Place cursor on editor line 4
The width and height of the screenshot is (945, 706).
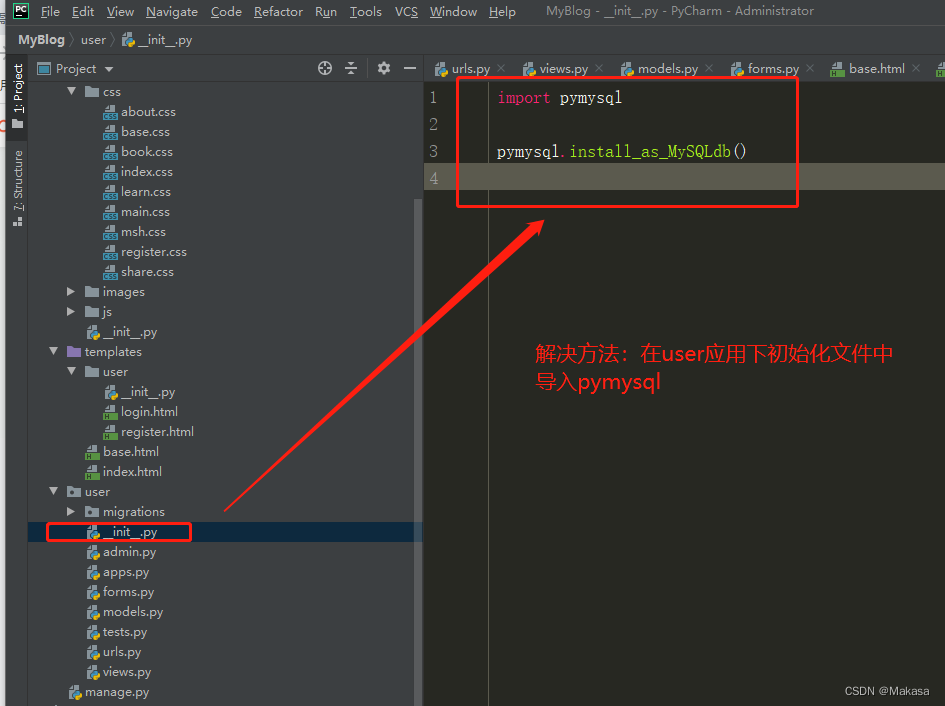pos(684,177)
